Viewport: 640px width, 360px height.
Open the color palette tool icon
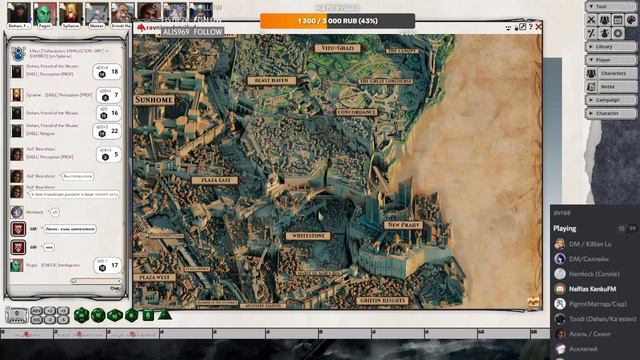[x=631, y=20]
